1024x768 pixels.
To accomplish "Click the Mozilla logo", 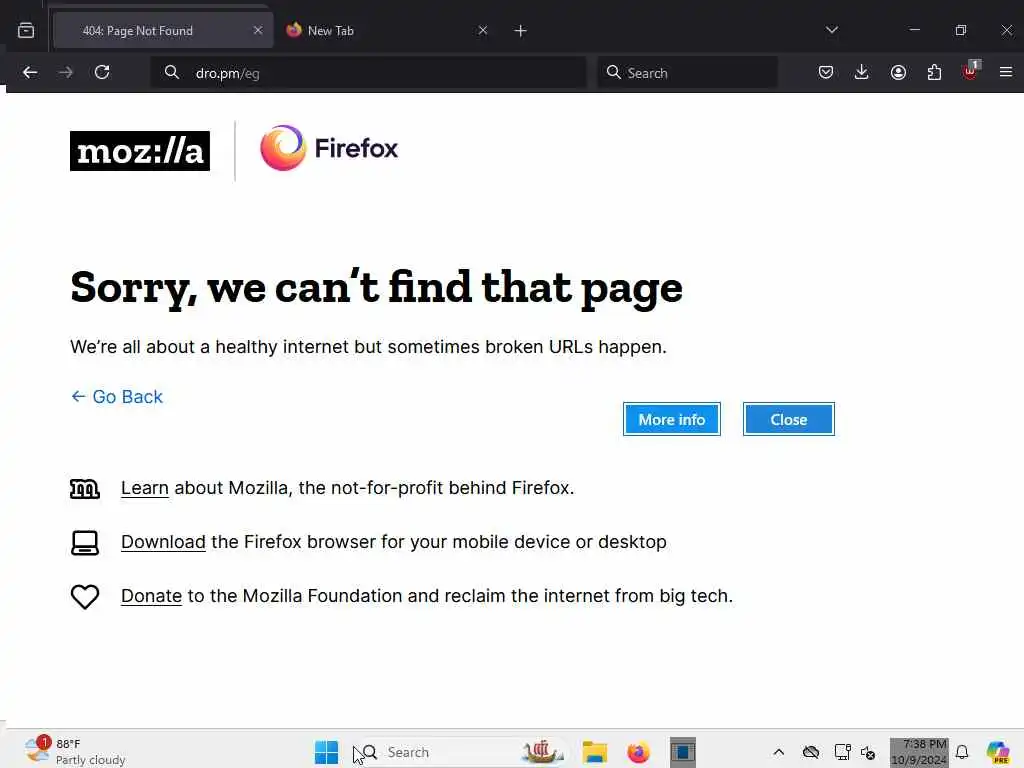I will (140, 151).
